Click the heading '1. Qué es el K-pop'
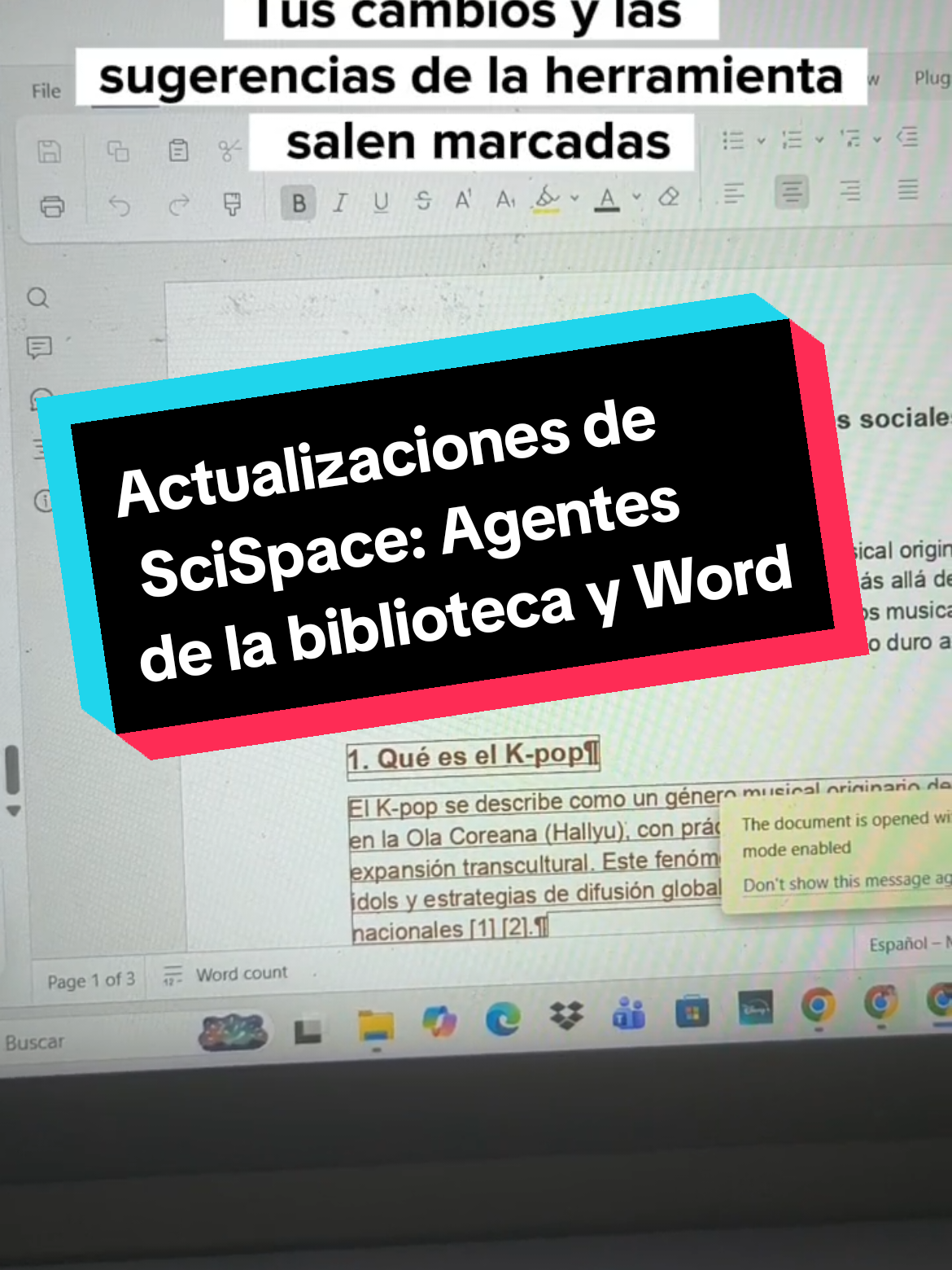This screenshot has height=1270, width=952. tap(474, 756)
